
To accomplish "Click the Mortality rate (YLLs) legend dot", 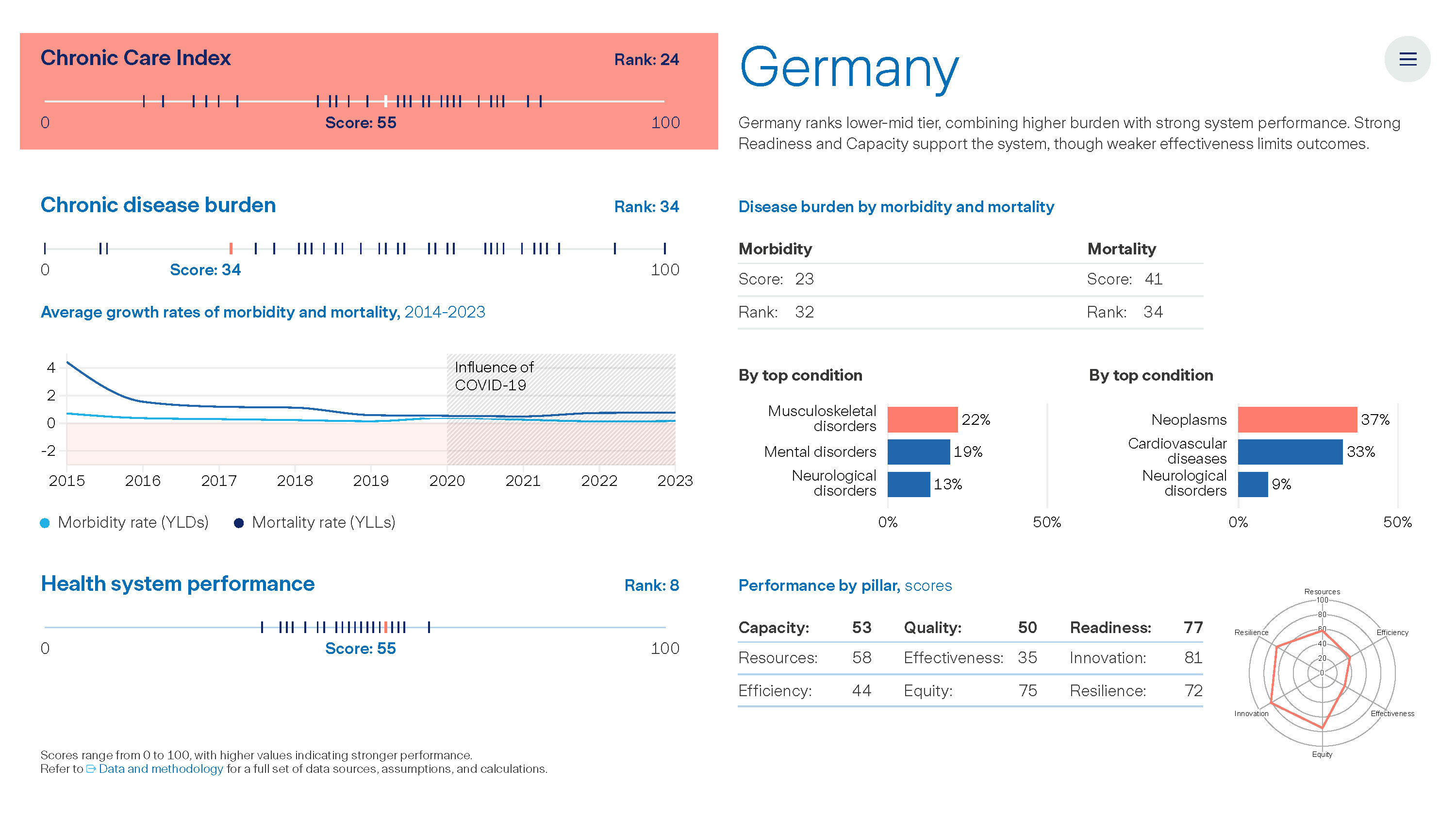I will coord(238,523).
